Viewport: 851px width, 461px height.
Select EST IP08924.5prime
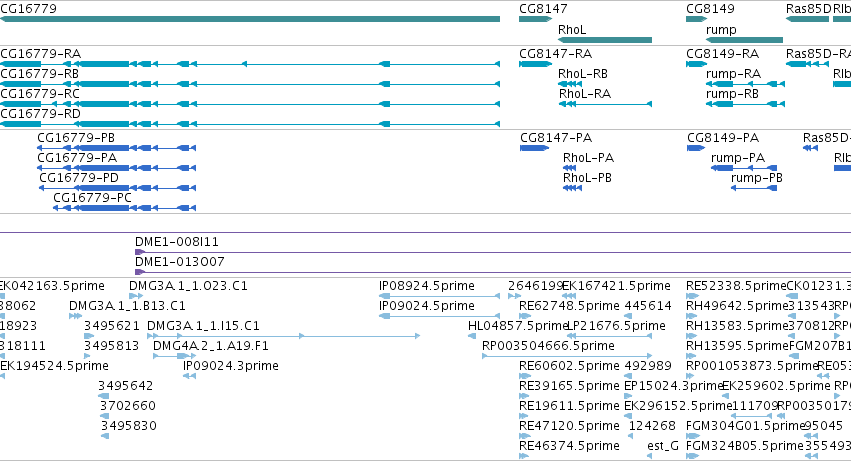[439, 296]
